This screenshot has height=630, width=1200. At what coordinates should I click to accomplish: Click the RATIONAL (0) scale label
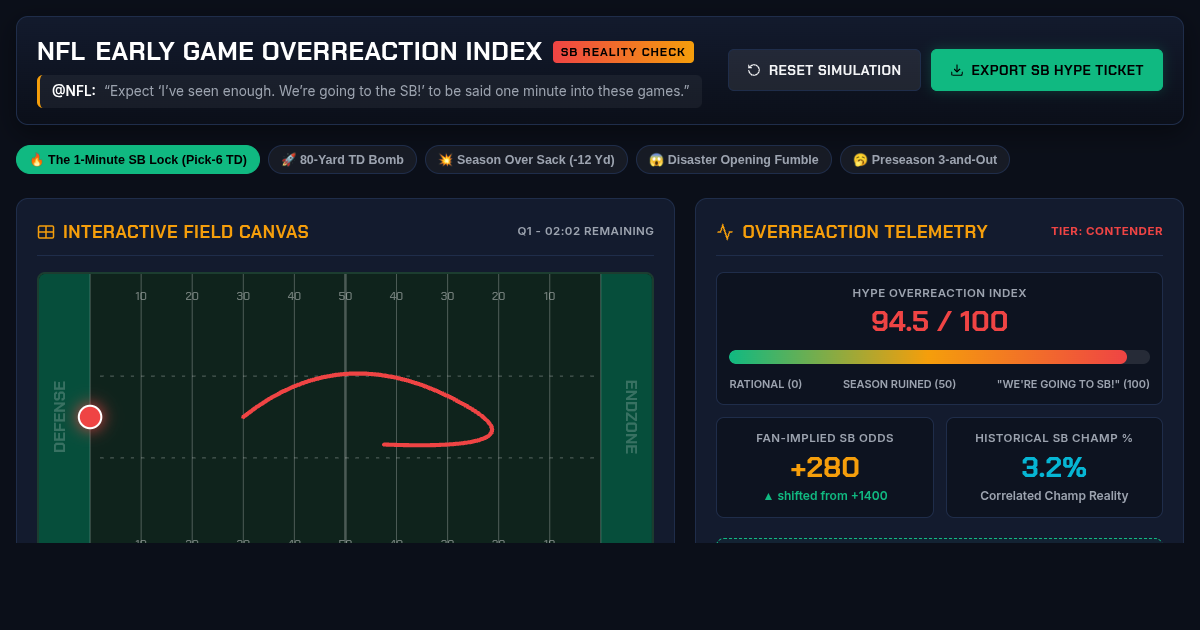[x=766, y=384]
